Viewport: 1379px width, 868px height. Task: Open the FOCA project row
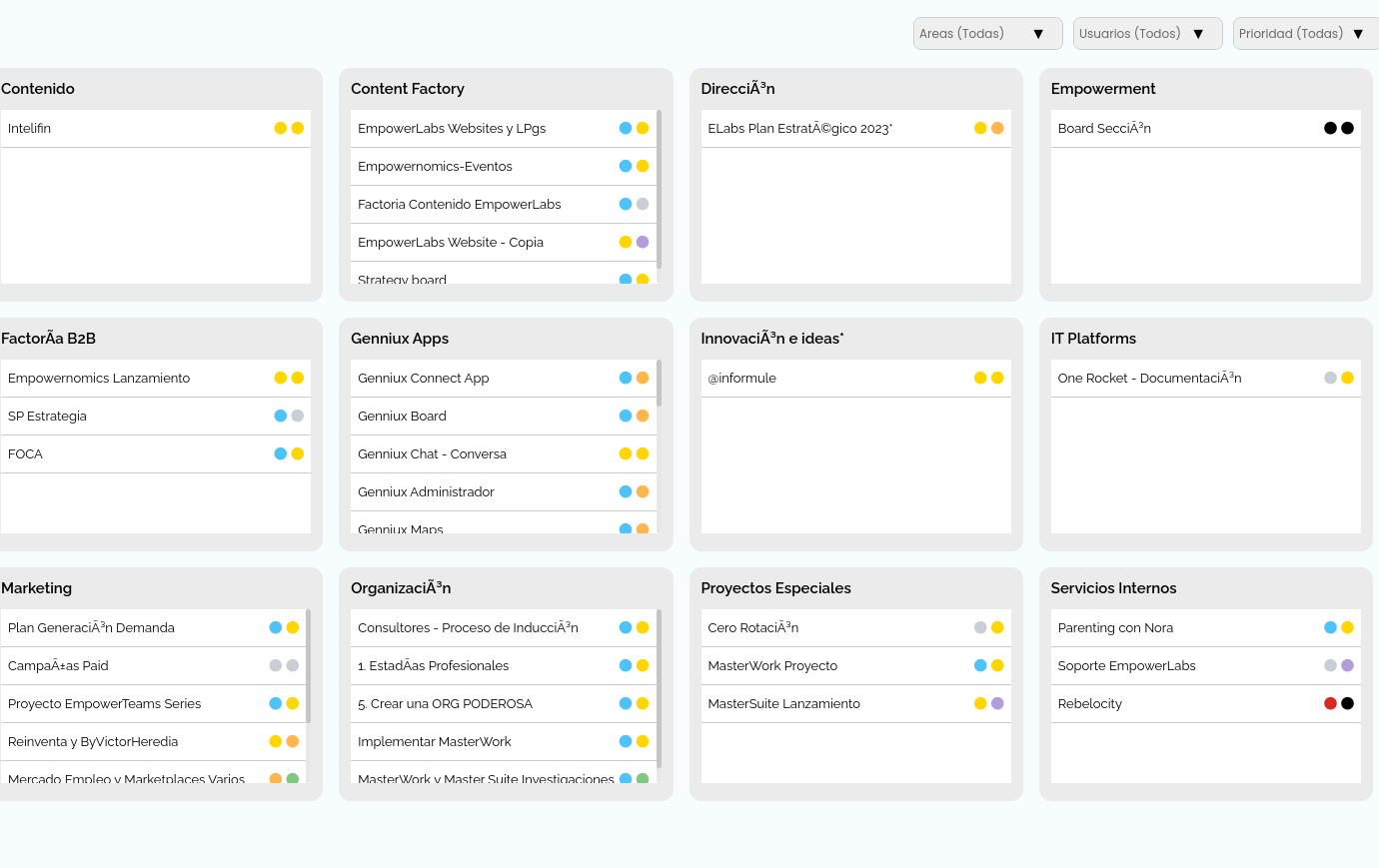[156, 453]
